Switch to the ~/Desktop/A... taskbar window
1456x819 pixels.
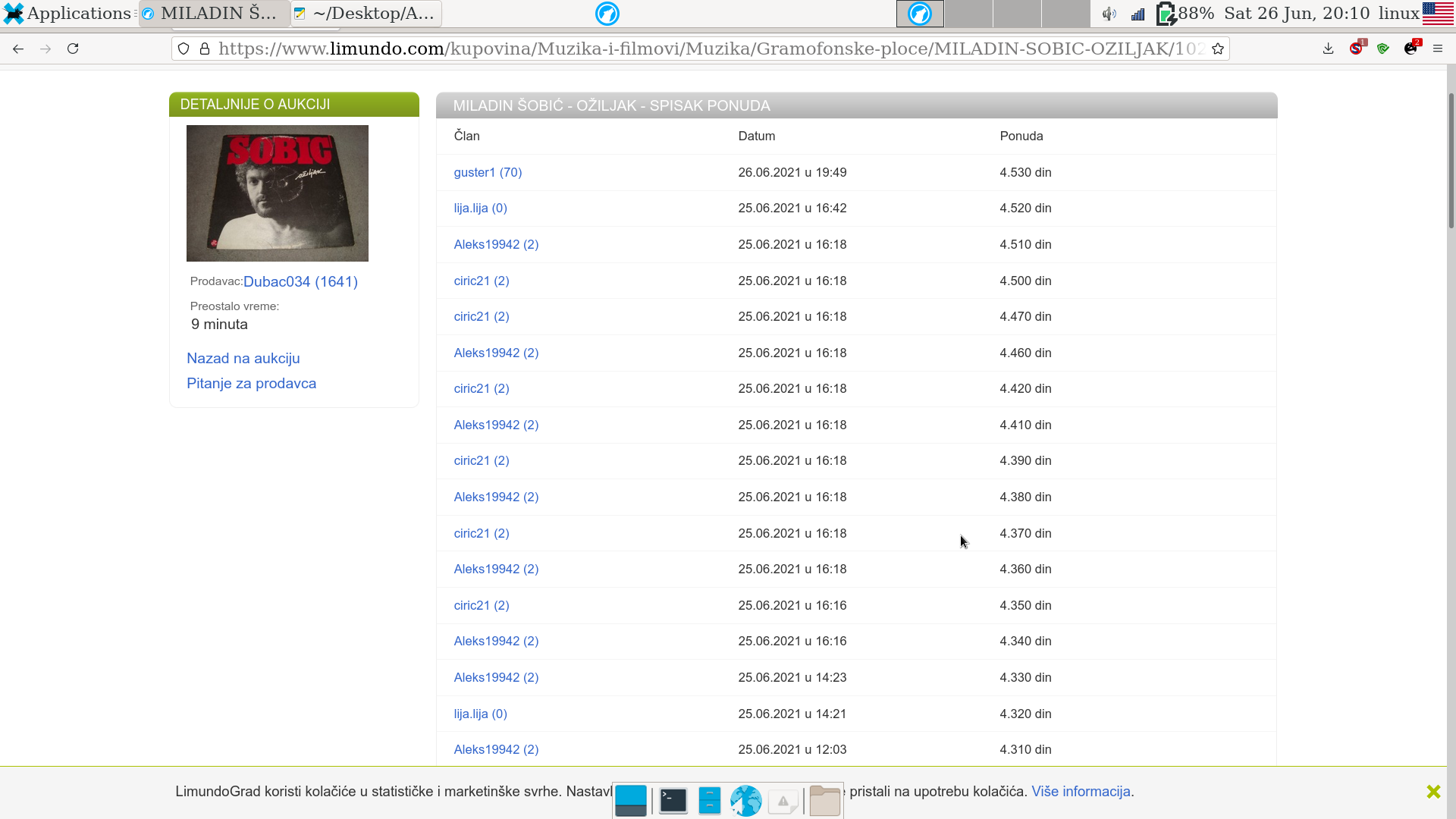pos(366,14)
